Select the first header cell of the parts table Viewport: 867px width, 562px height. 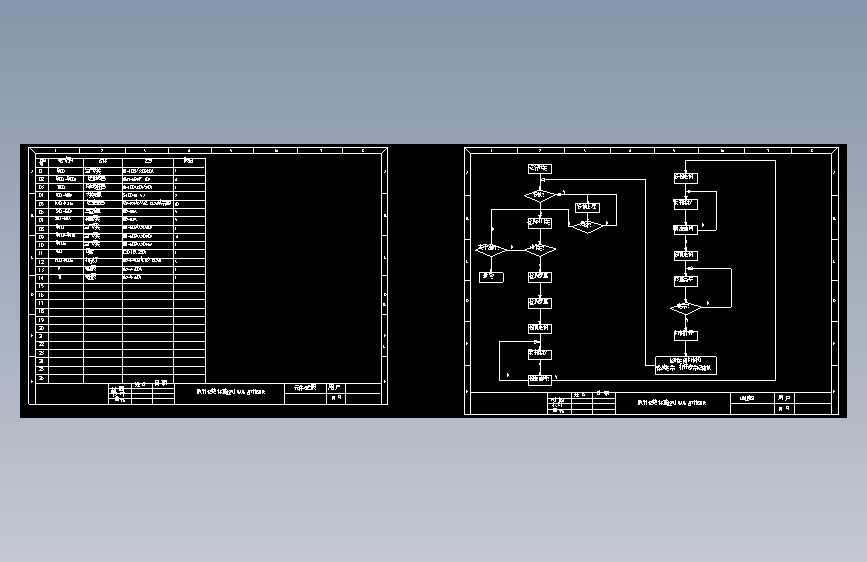41,162
